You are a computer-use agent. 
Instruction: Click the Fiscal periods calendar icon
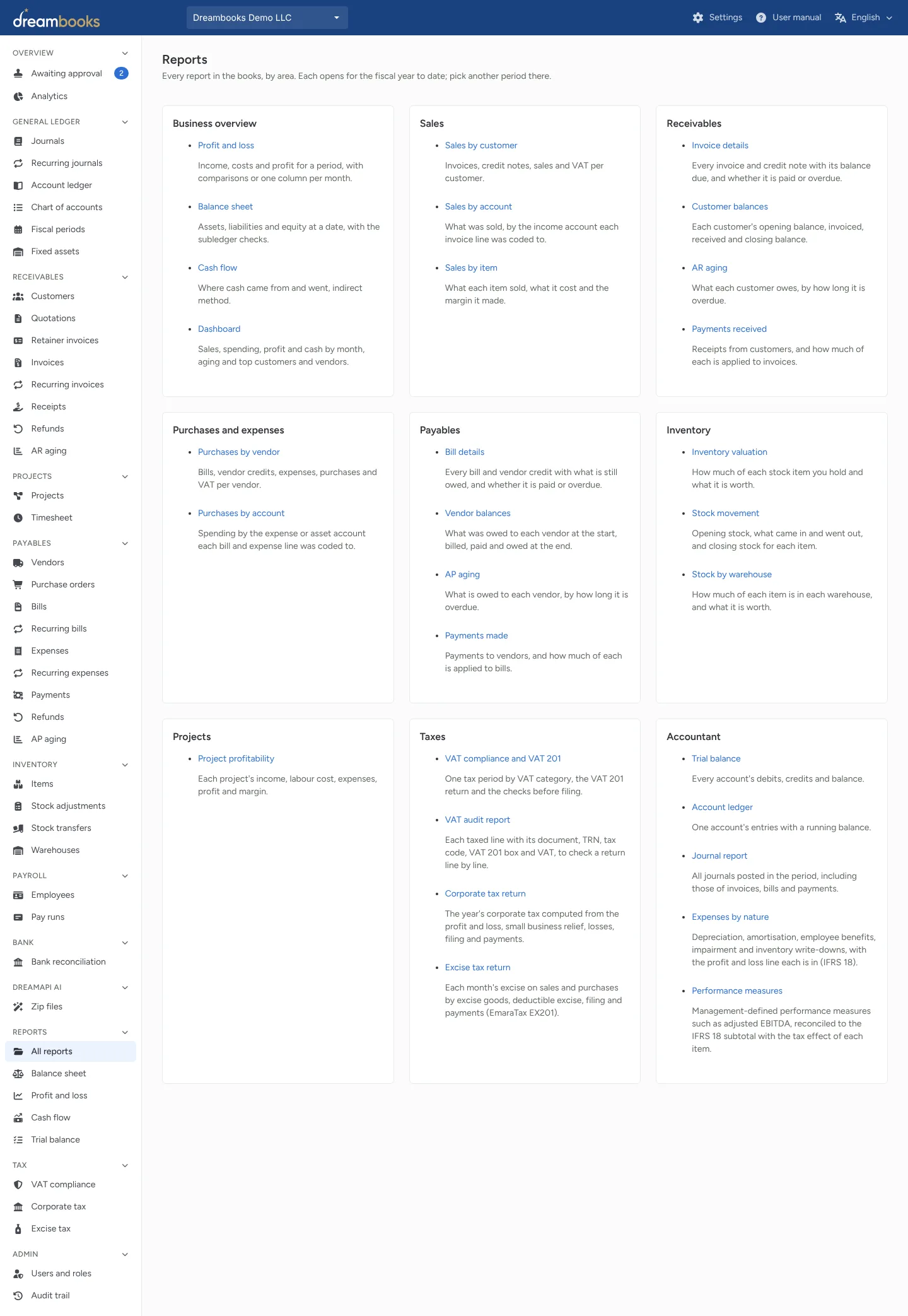[x=18, y=229]
